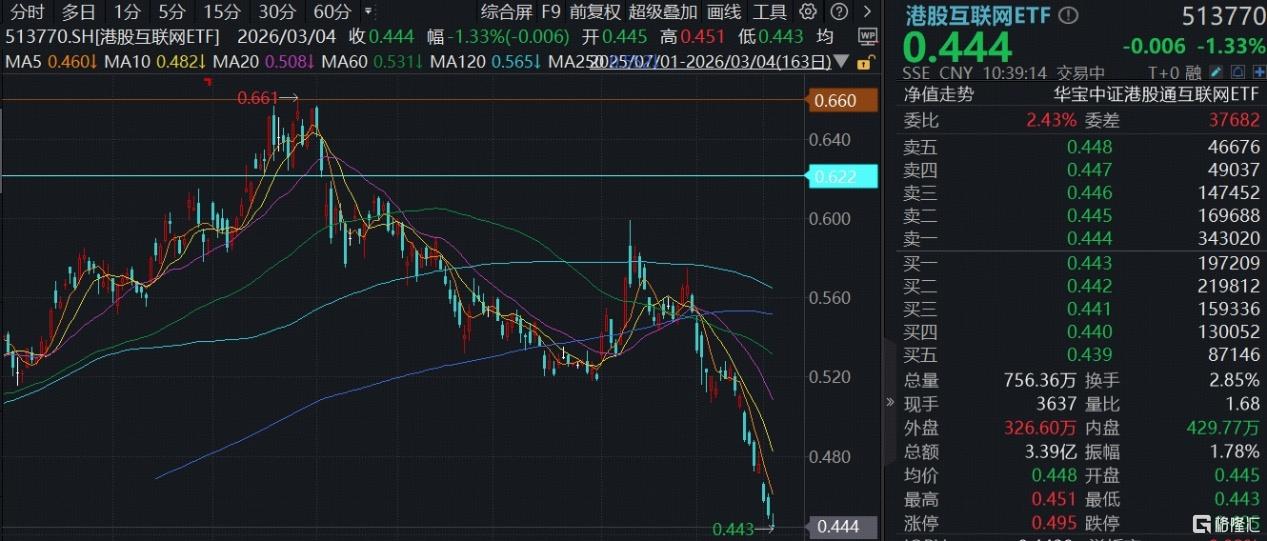Click the T+0 tag
Viewport: 1267px width, 541px height.
coord(1164,73)
